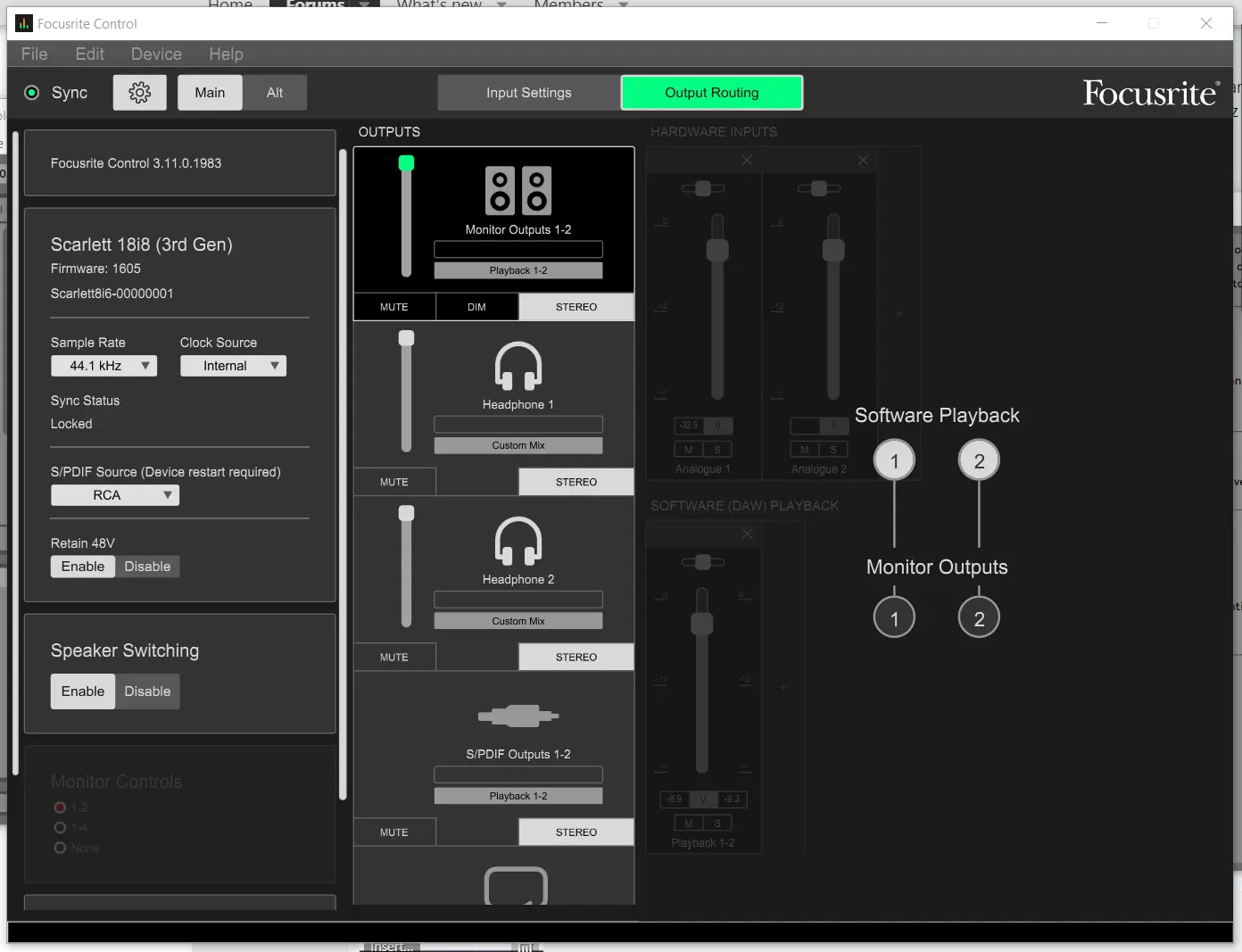Click the S/PDIF Outputs cable icon
Viewport: 1242px width, 952px height.
pos(518,716)
